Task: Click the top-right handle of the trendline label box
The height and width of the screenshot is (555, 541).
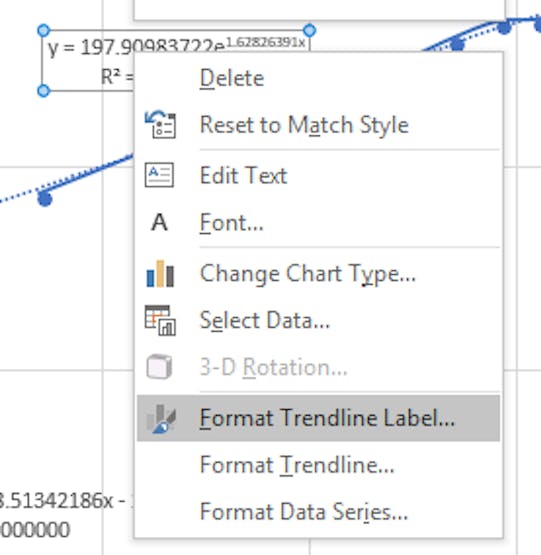Action: pyautogui.click(x=309, y=30)
